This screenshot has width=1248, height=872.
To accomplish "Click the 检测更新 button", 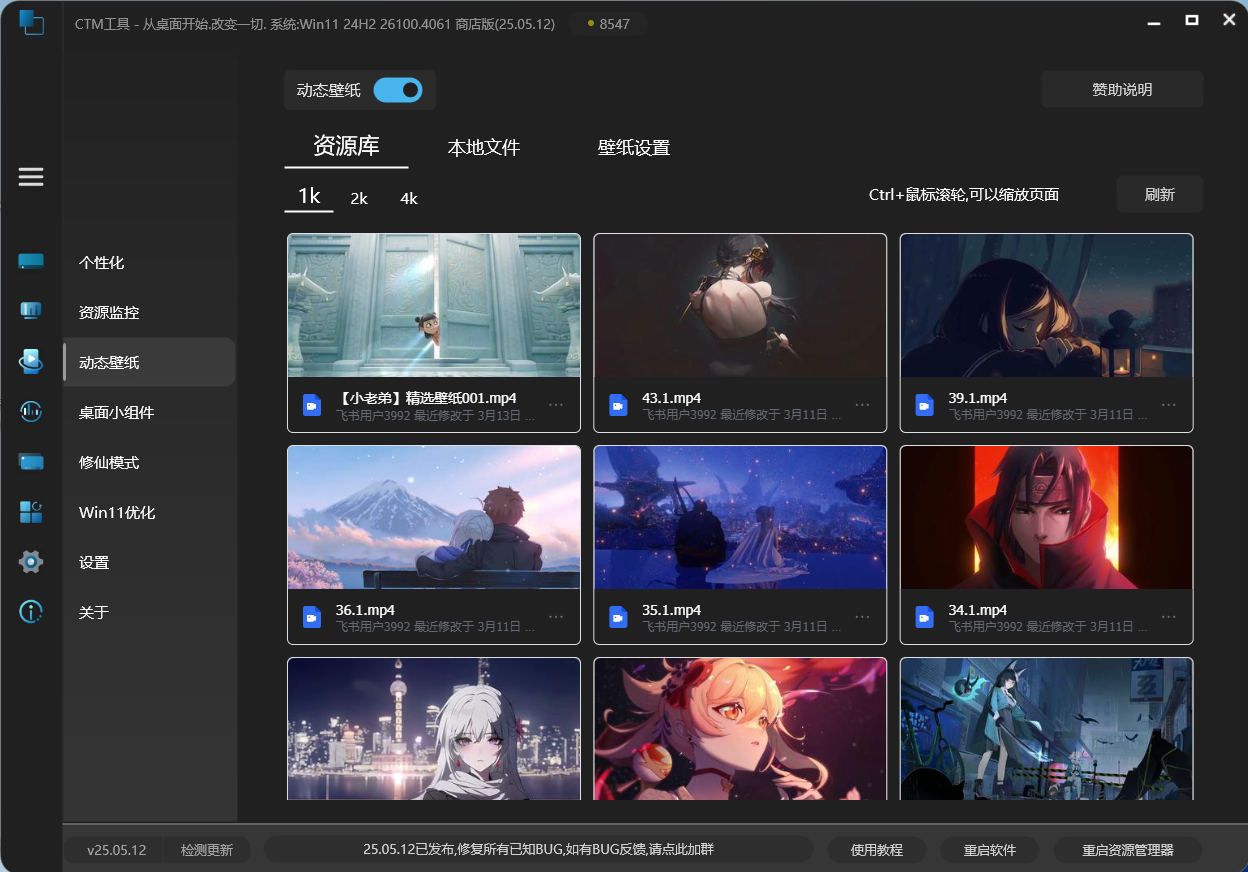I will (207, 850).
